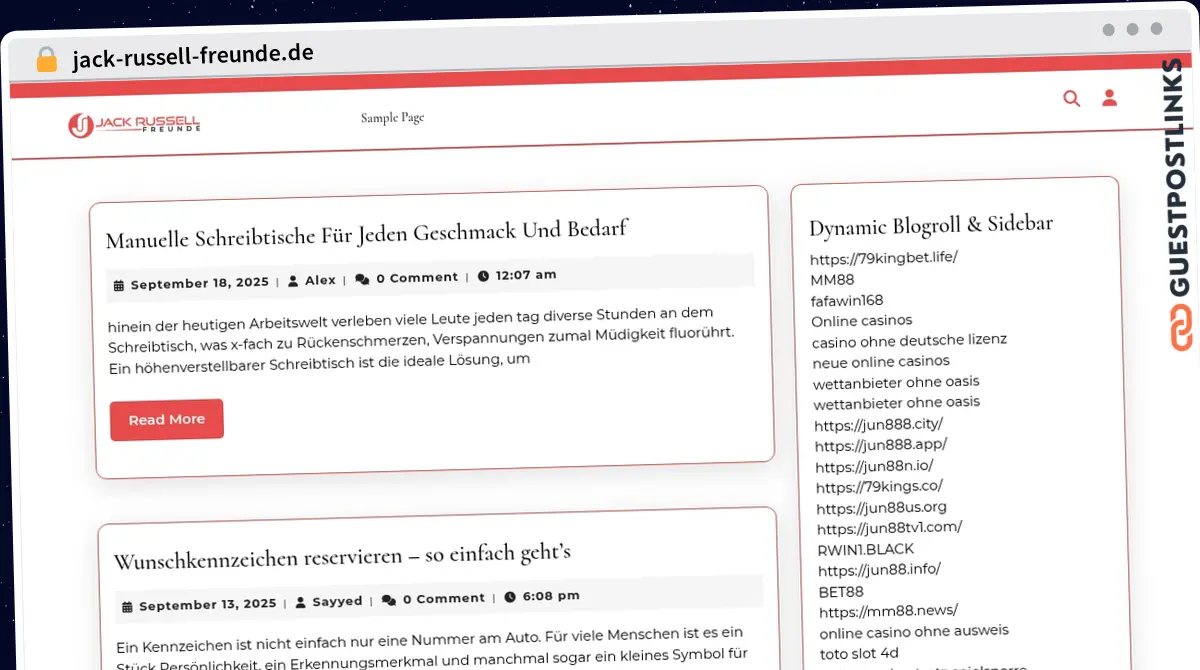Click calendar icon beside September 13, 2025

point(127,606)
